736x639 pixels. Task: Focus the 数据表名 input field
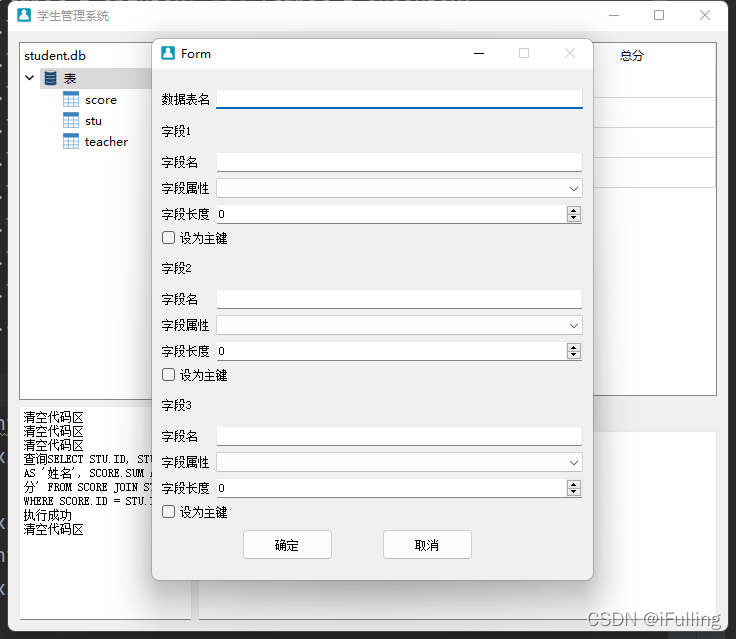pos(399,99)
